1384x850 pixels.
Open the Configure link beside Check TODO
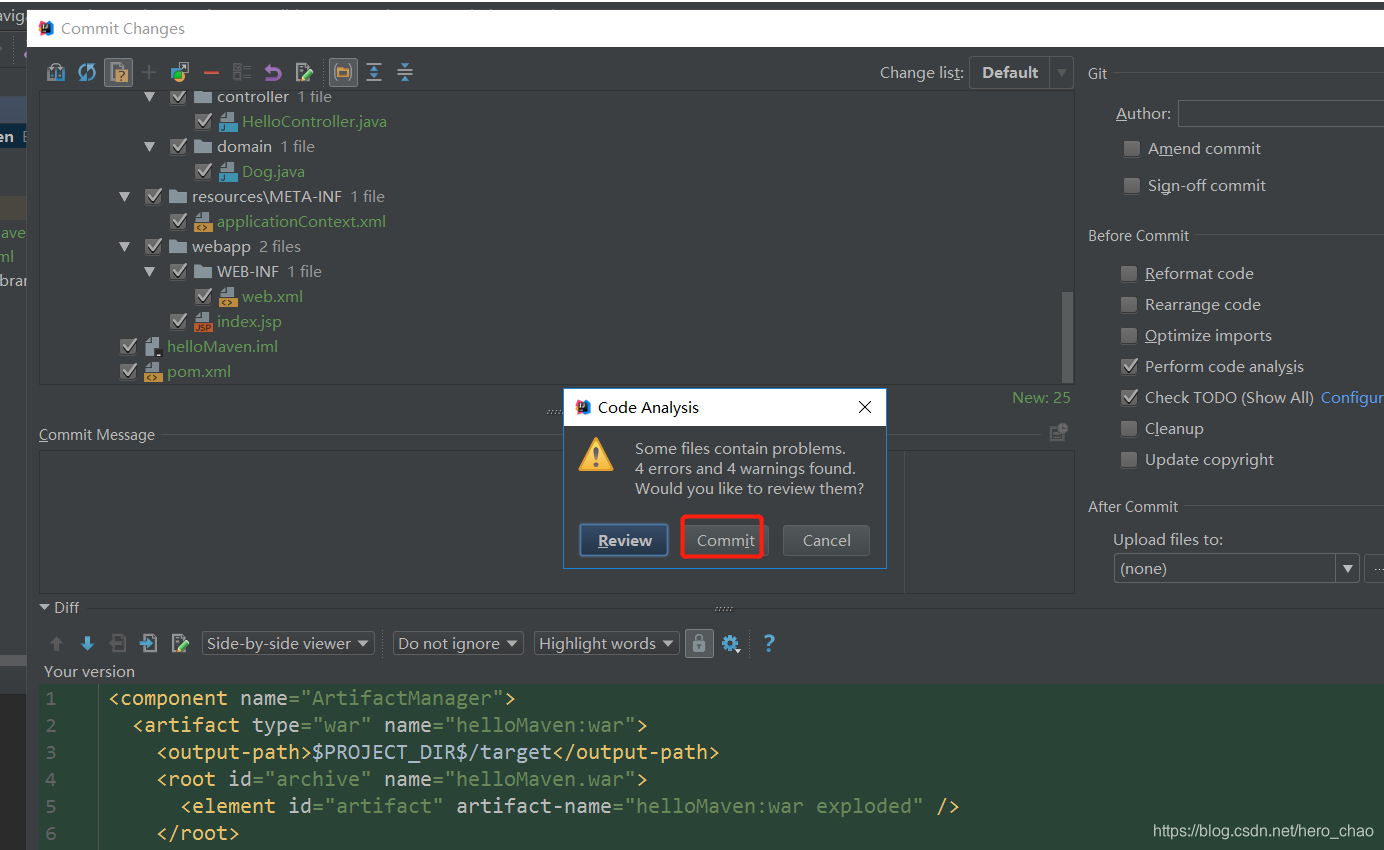[x=1351, y=397]
